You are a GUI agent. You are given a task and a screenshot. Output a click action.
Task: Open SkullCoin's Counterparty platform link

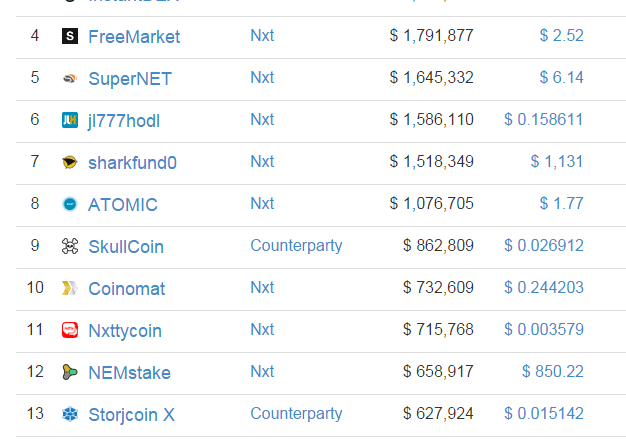[296, 246]
